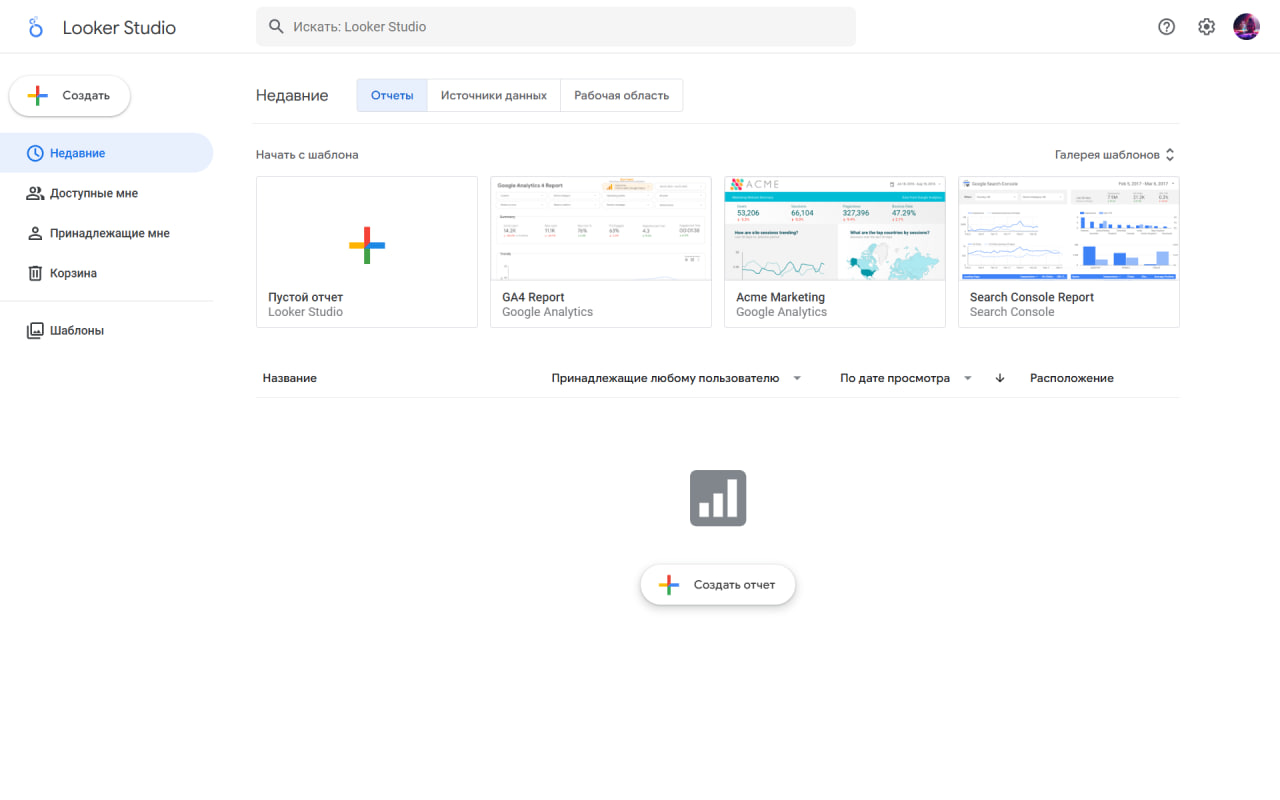Click the search magnifier icon
This screenshot has height=800, width=1280.
tap(277, 27)
